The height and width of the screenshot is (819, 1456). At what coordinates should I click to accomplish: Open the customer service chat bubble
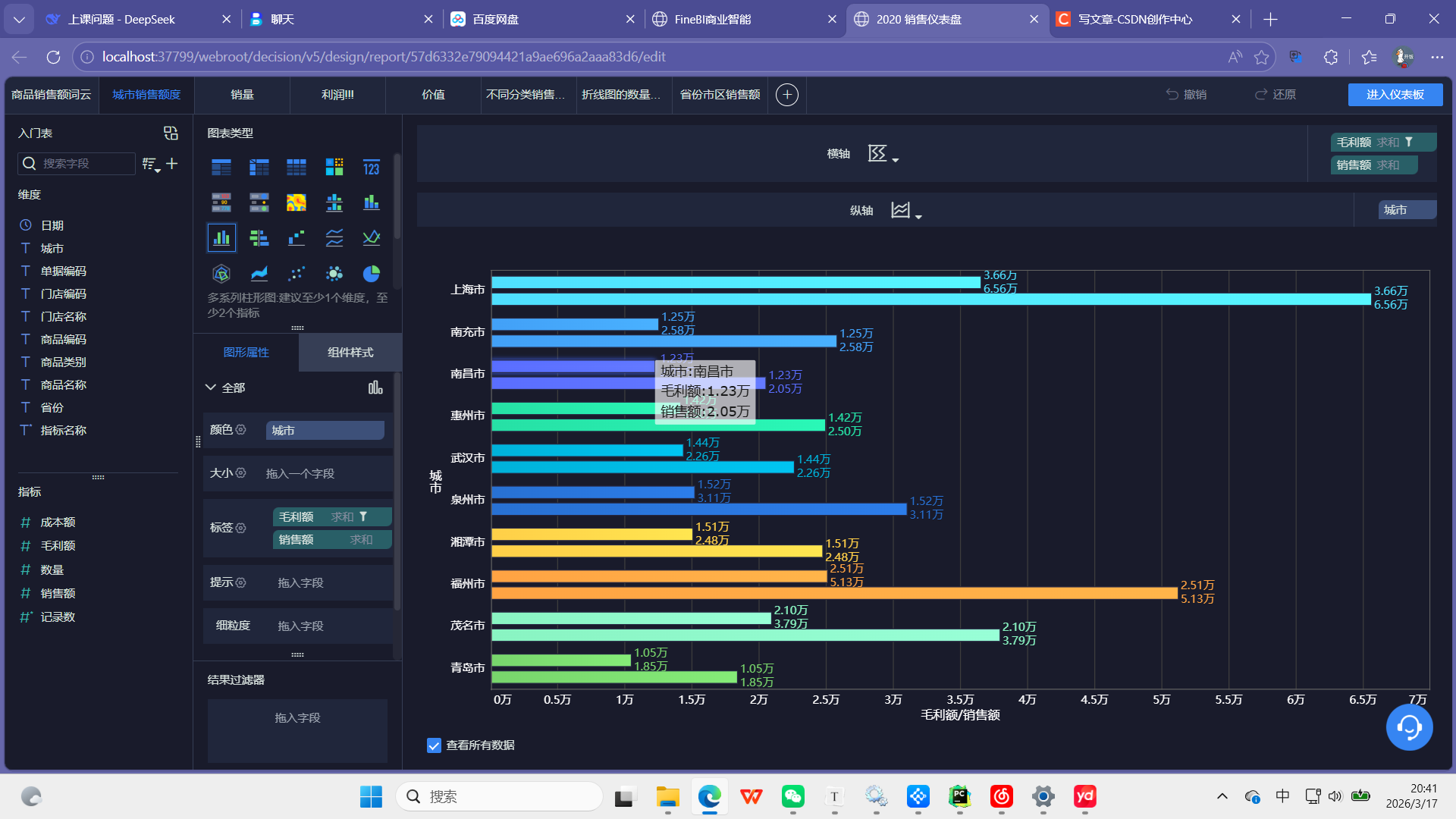coord(1409,727)
